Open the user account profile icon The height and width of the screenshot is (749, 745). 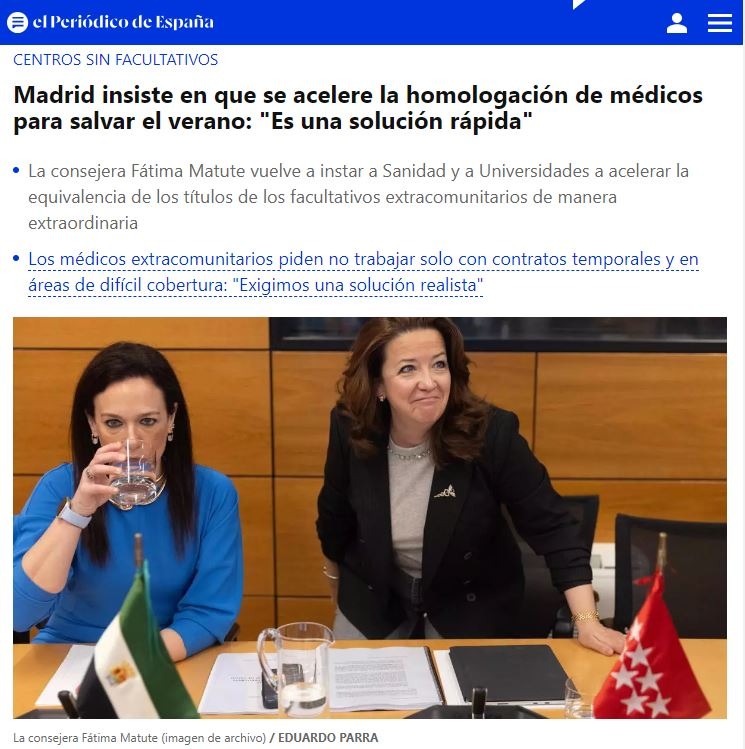pos(677,23)
